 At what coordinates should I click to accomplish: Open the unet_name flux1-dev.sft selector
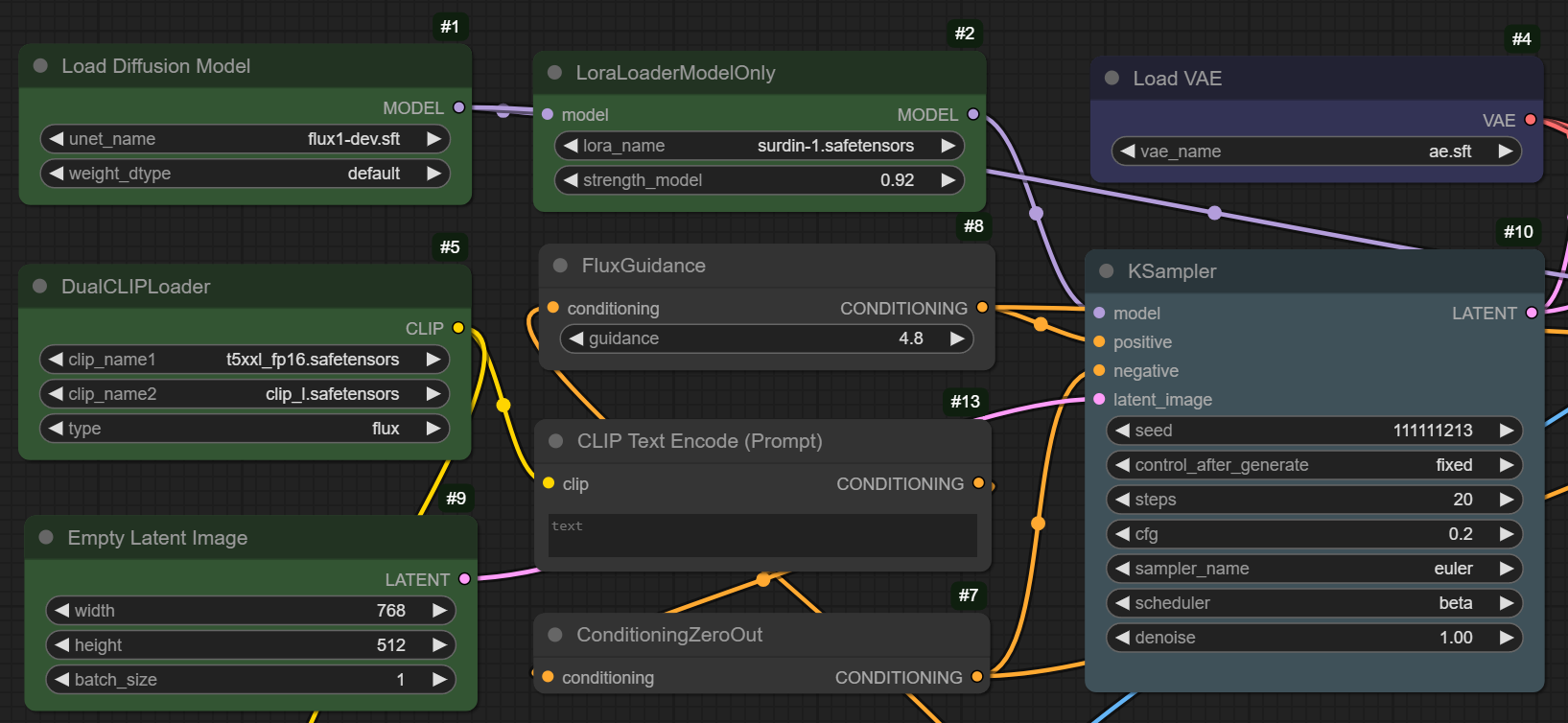(246, 139)
